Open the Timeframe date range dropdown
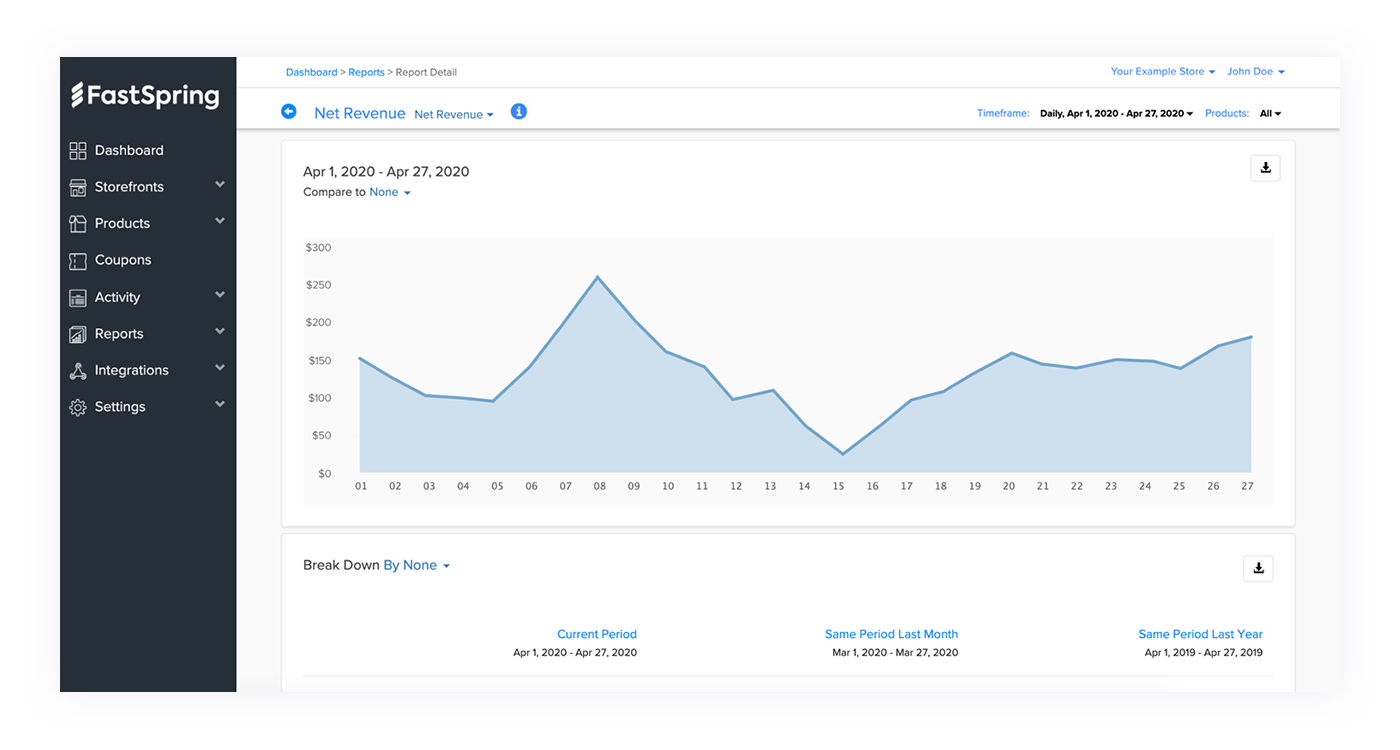This screenshot has width=1400, height=750. pyautogui.click(x=1116, y=114)
